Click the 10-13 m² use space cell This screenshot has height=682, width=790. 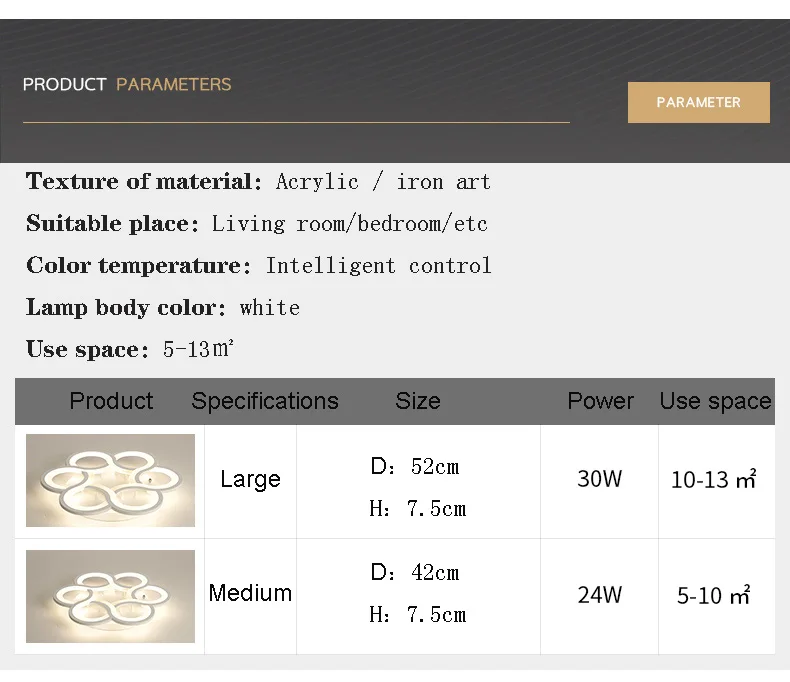pyautogui.click(x=714, y=480)
